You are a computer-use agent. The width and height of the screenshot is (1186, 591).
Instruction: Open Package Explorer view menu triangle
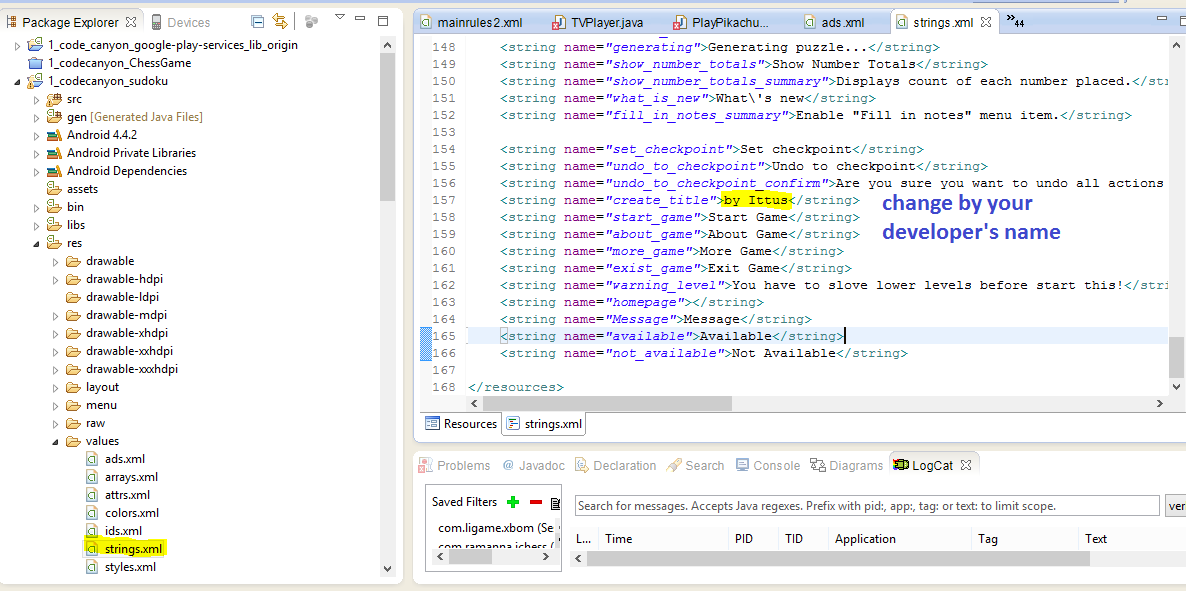340,17
